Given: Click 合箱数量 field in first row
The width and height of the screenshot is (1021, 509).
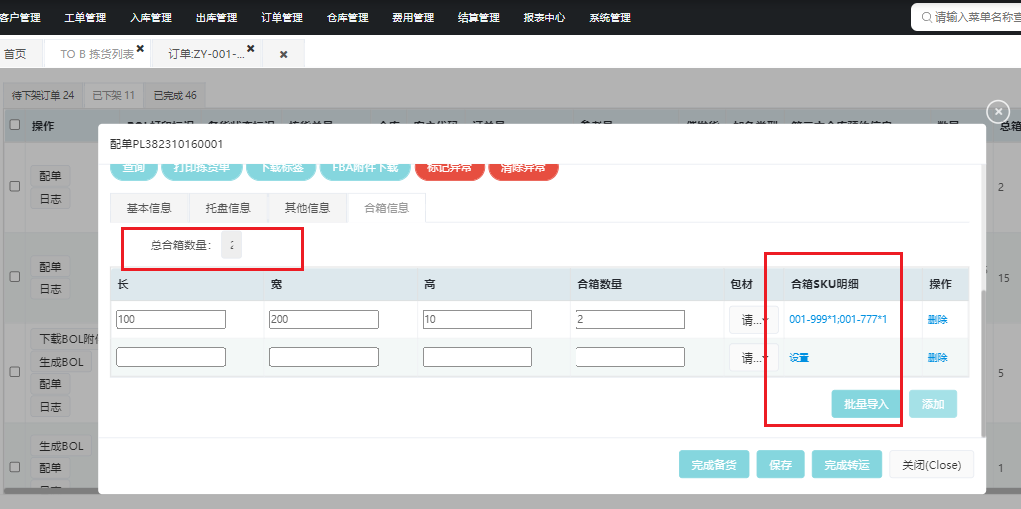Looking at the screenshot, I should click(x=630, y=320).
